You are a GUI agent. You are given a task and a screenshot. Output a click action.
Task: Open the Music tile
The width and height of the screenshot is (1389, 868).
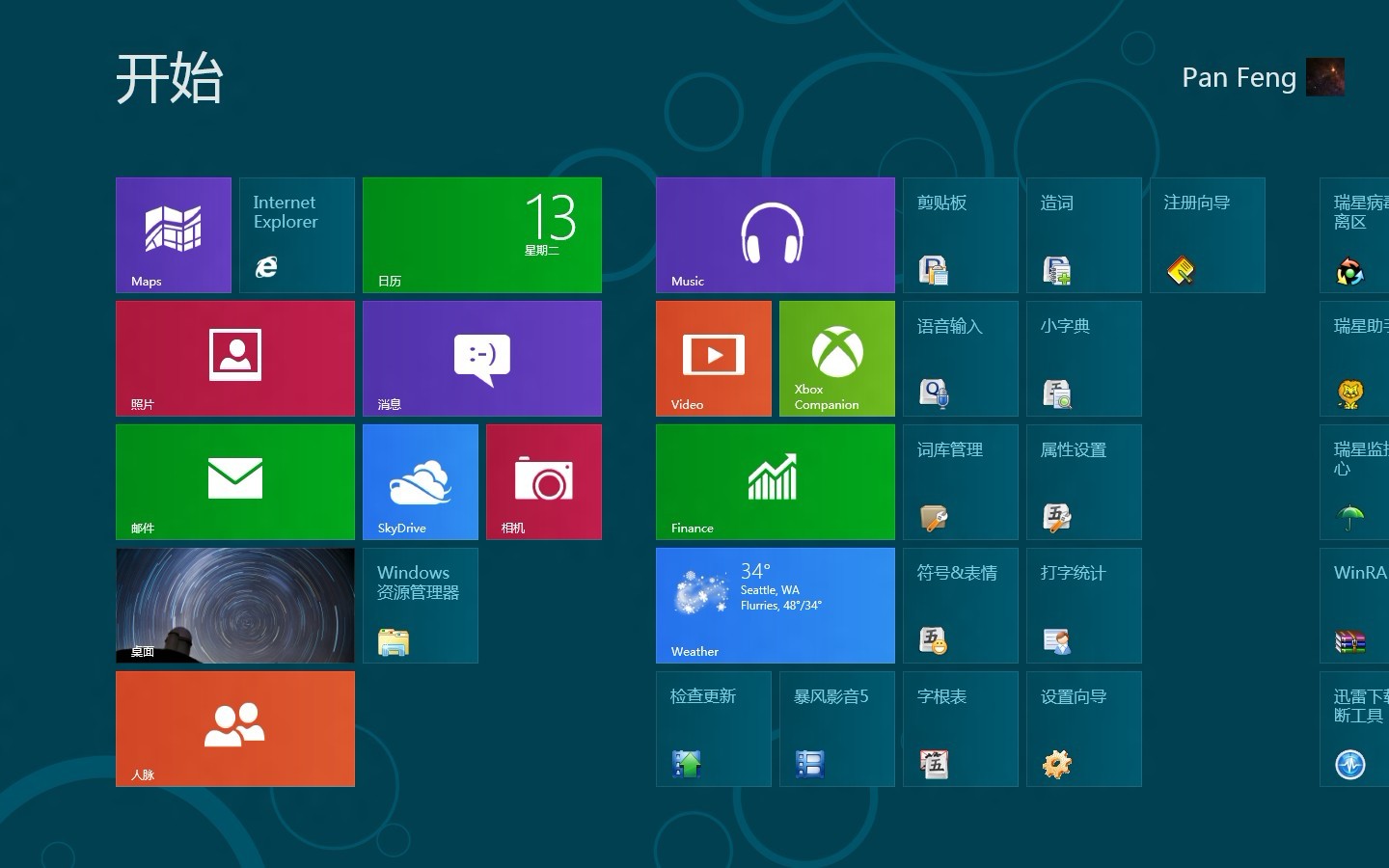[776, 235]
